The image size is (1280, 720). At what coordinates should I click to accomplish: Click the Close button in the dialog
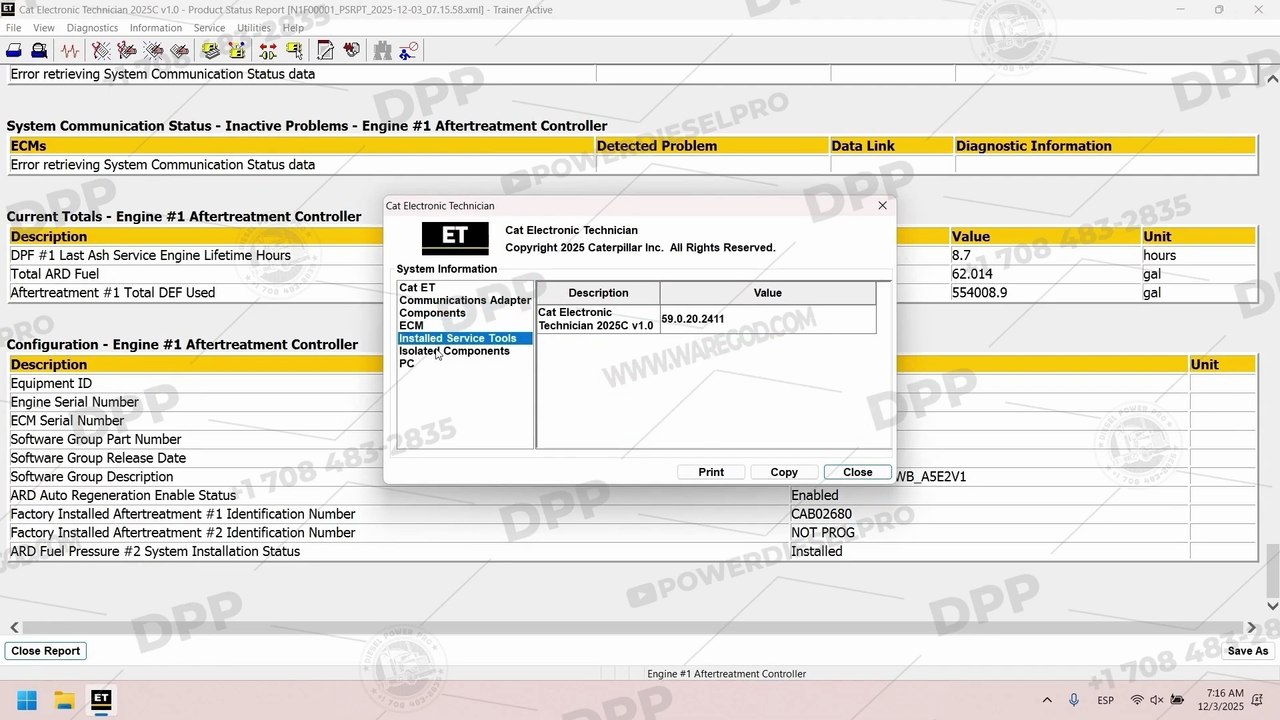[857, 472]
